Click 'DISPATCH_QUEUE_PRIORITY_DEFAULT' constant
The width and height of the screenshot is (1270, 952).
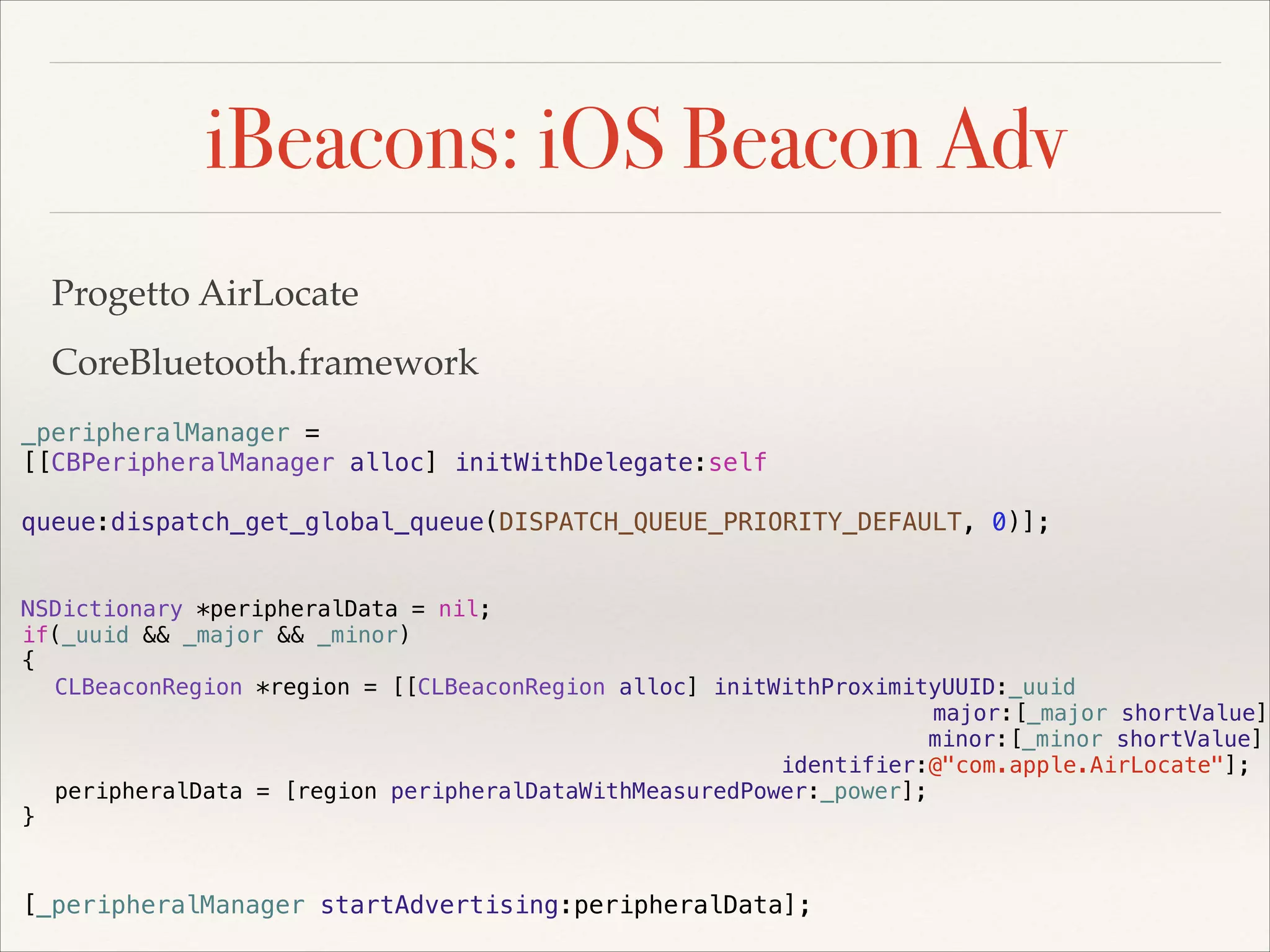(730, 522)
